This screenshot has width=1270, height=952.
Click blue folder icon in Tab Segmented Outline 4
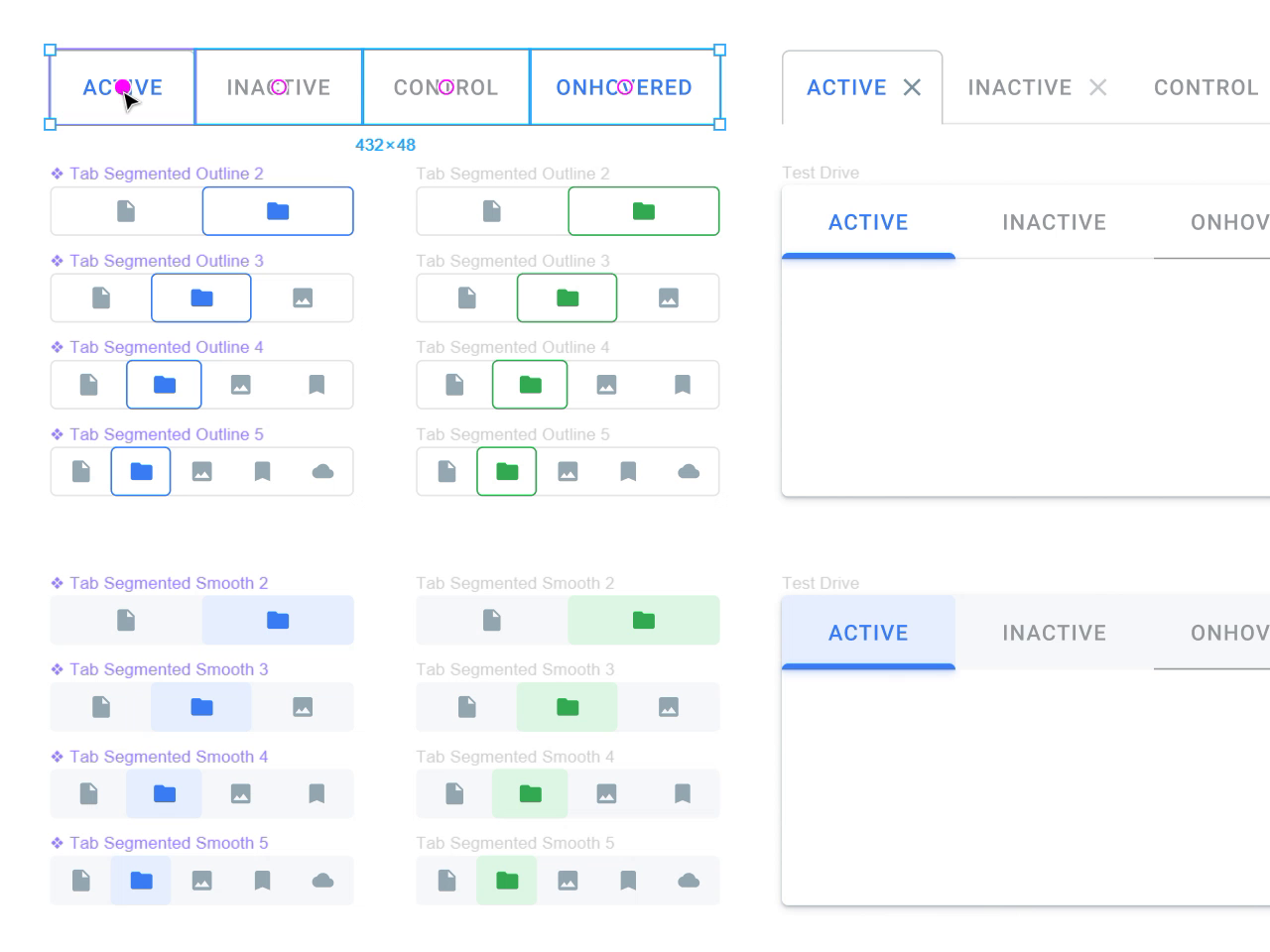tap(165, 385)
